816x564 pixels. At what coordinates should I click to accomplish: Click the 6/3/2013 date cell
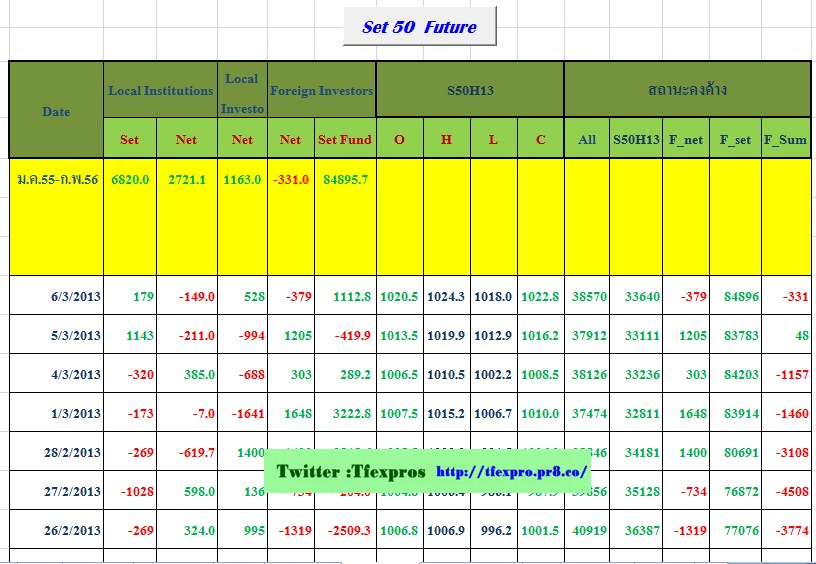tap(76, 296)
